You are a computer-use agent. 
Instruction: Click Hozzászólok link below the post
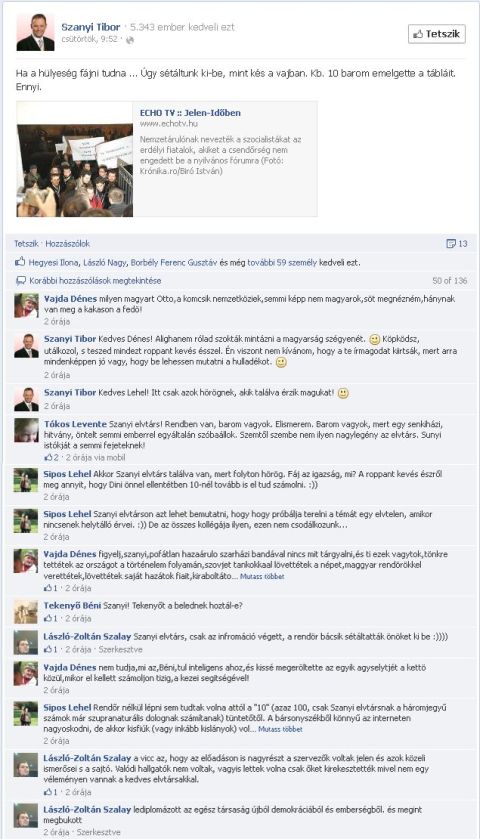point(67,243)
